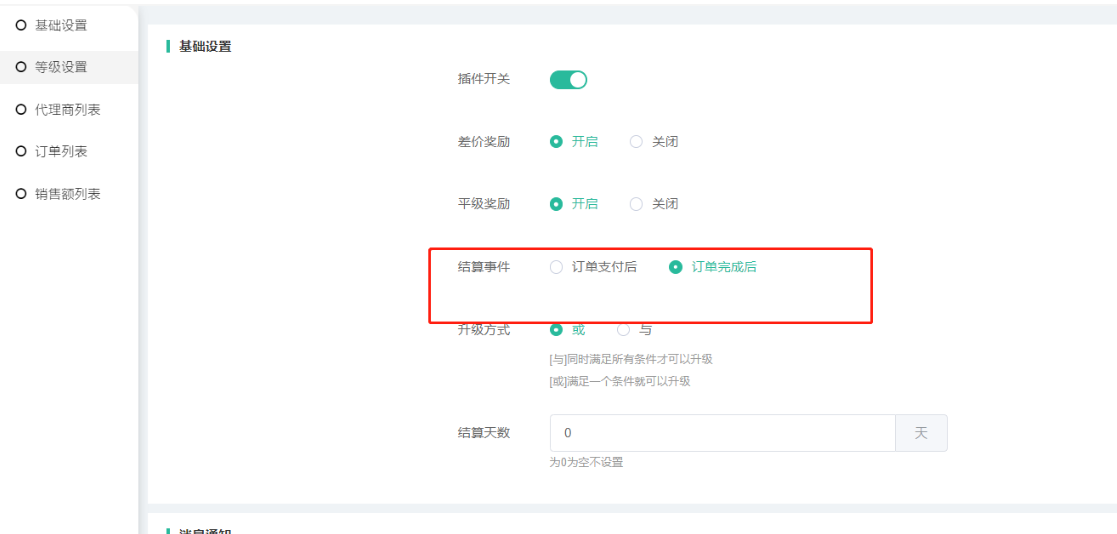1117x534 pixels.
Task: Open 基础设置 in the sidebar menu
Action: pyautogui.click(x=60, y=25)
